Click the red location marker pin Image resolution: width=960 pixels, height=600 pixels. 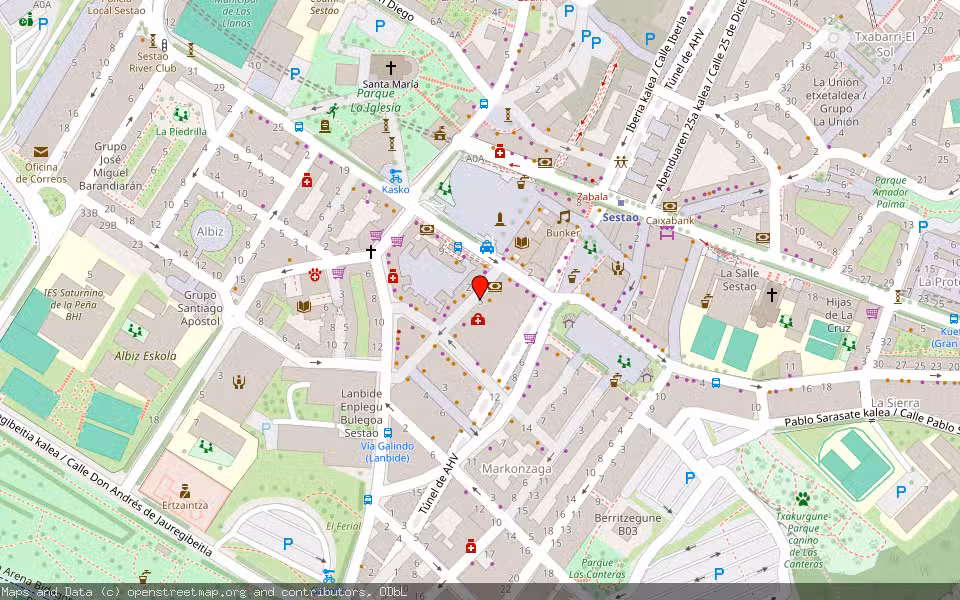tap(479, 287)
